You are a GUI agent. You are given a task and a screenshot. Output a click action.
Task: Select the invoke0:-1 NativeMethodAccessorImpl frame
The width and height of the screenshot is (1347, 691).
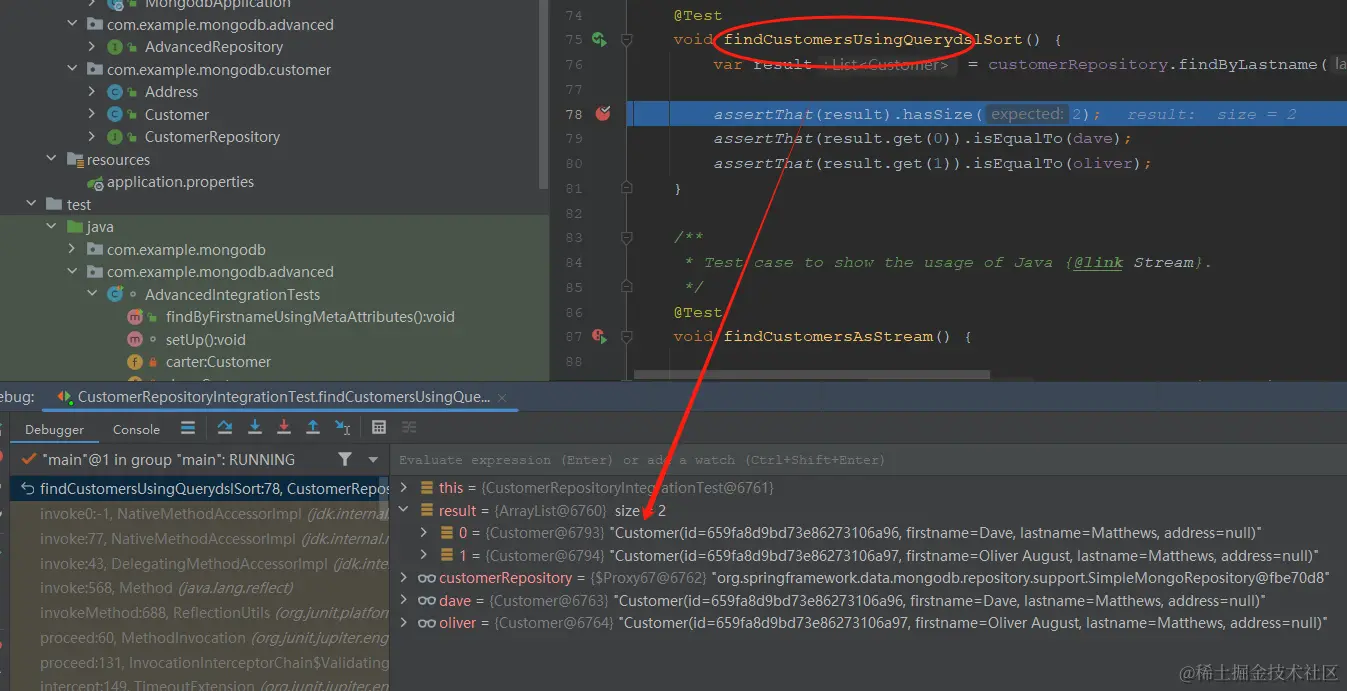click(200, 514)
